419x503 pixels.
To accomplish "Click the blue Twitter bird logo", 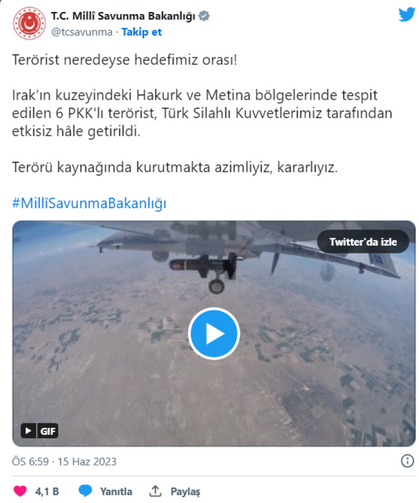I will [407, 15].
